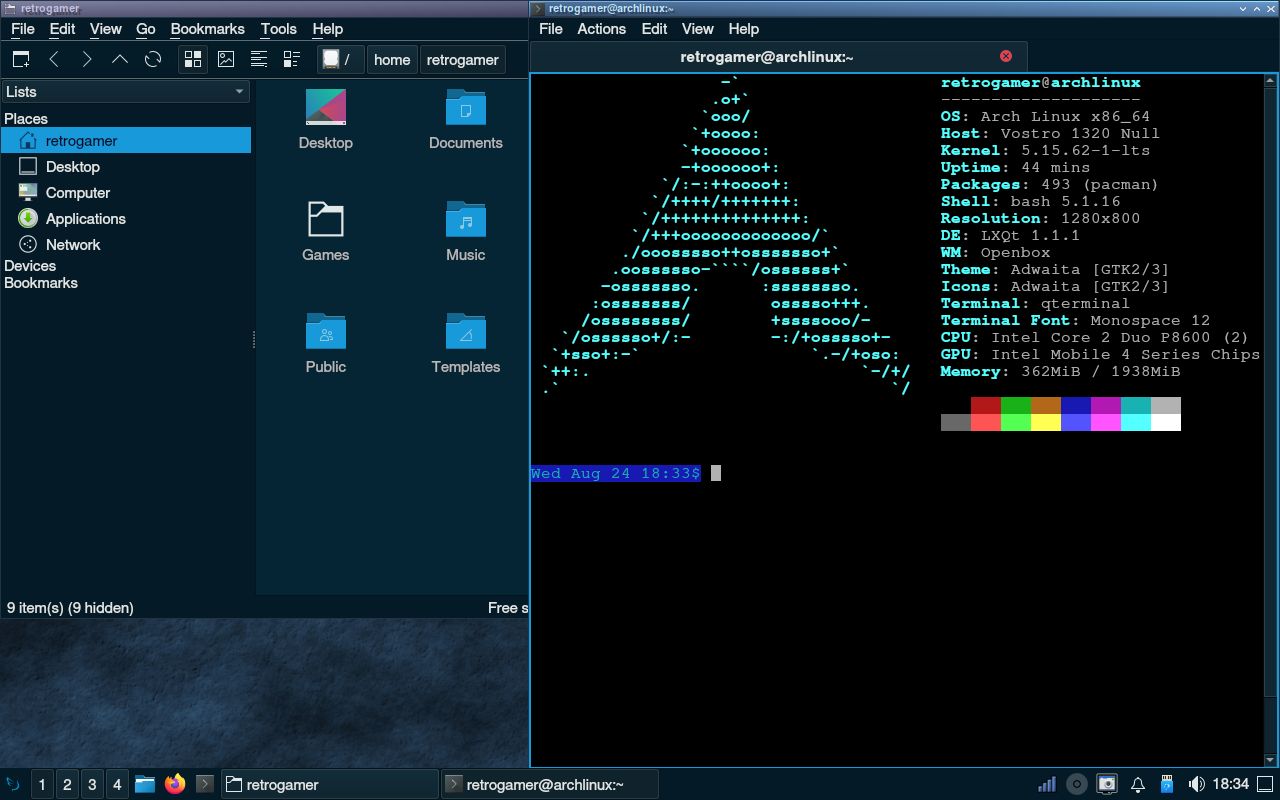
Task: Switch to detailed list view mode
Action: [x=291, y=59]
